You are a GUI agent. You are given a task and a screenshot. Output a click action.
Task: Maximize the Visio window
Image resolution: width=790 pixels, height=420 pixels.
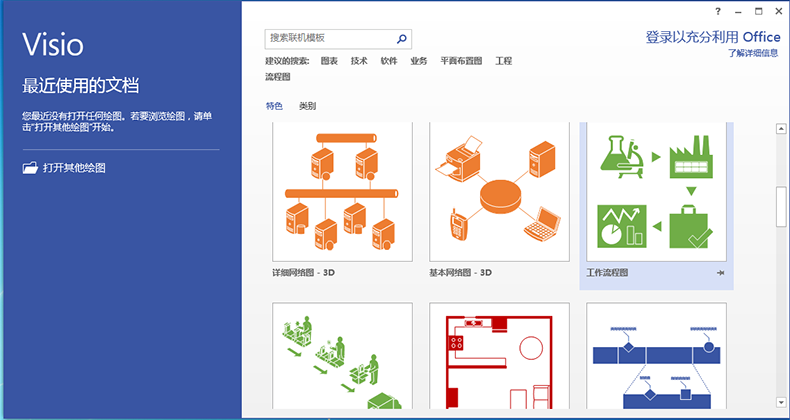[758, 12]
